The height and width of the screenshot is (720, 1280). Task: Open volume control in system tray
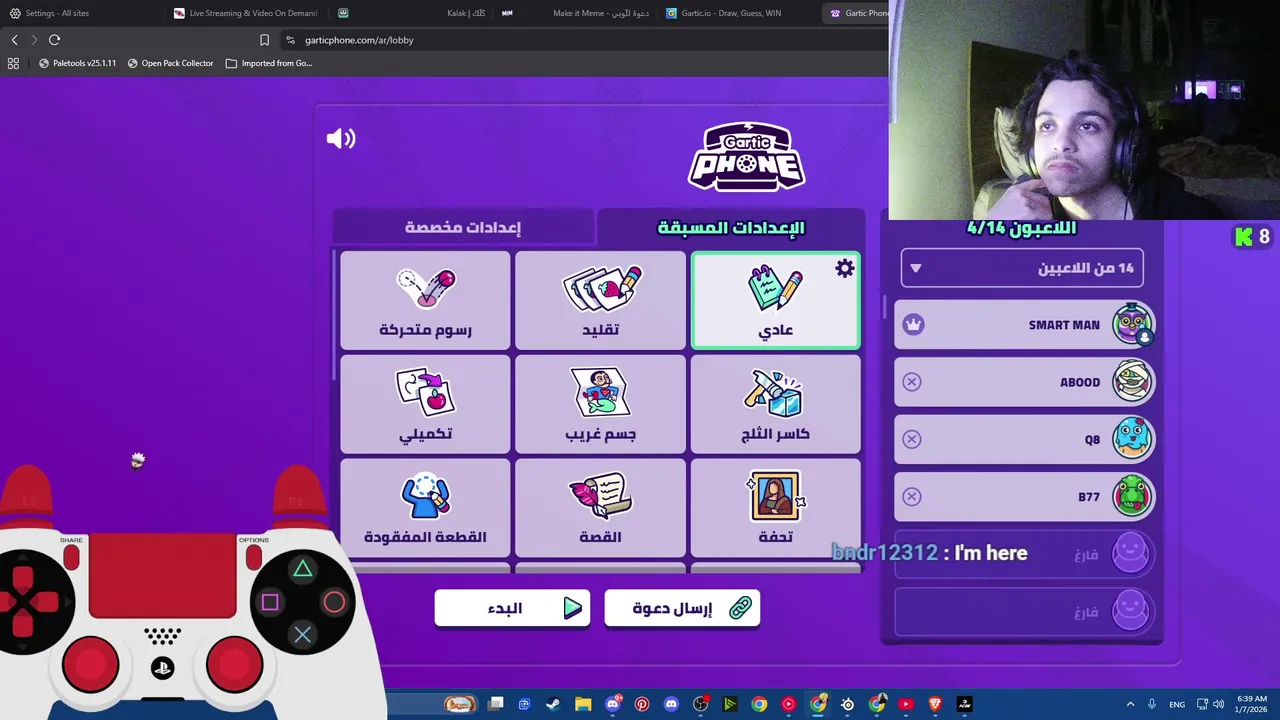[1218, 704]
